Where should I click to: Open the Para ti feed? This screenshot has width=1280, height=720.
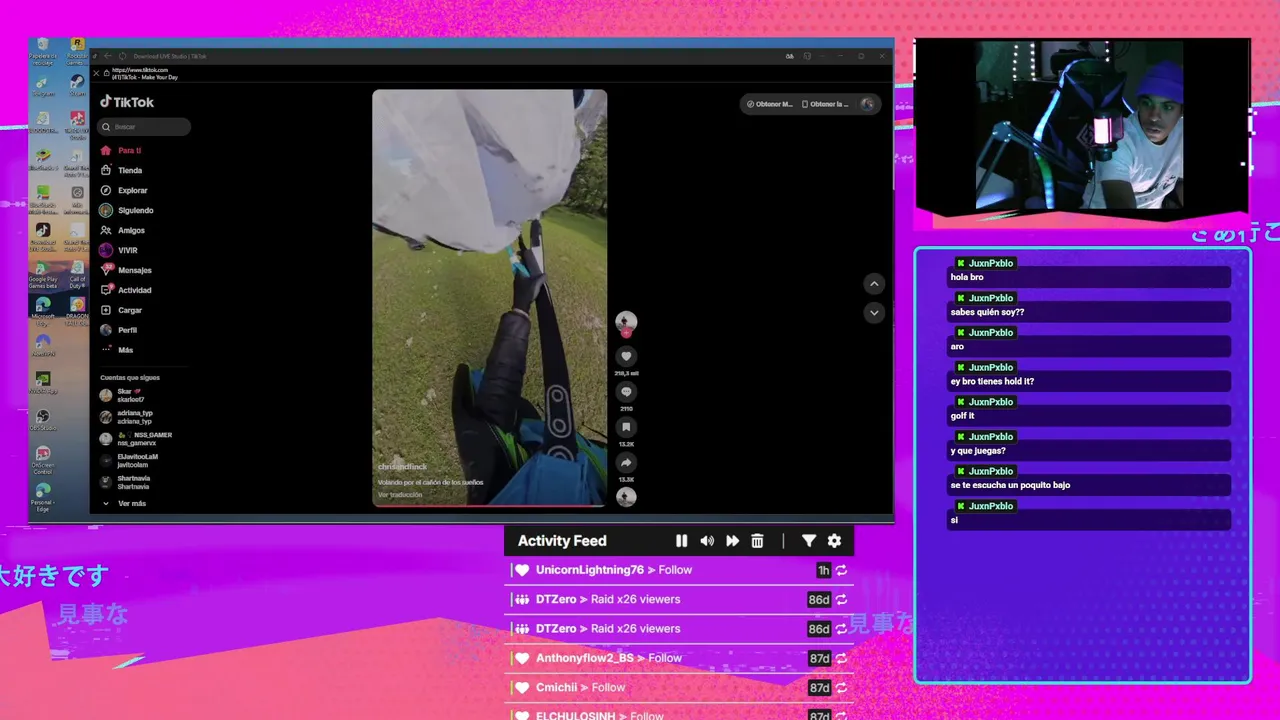pos(121,150)
